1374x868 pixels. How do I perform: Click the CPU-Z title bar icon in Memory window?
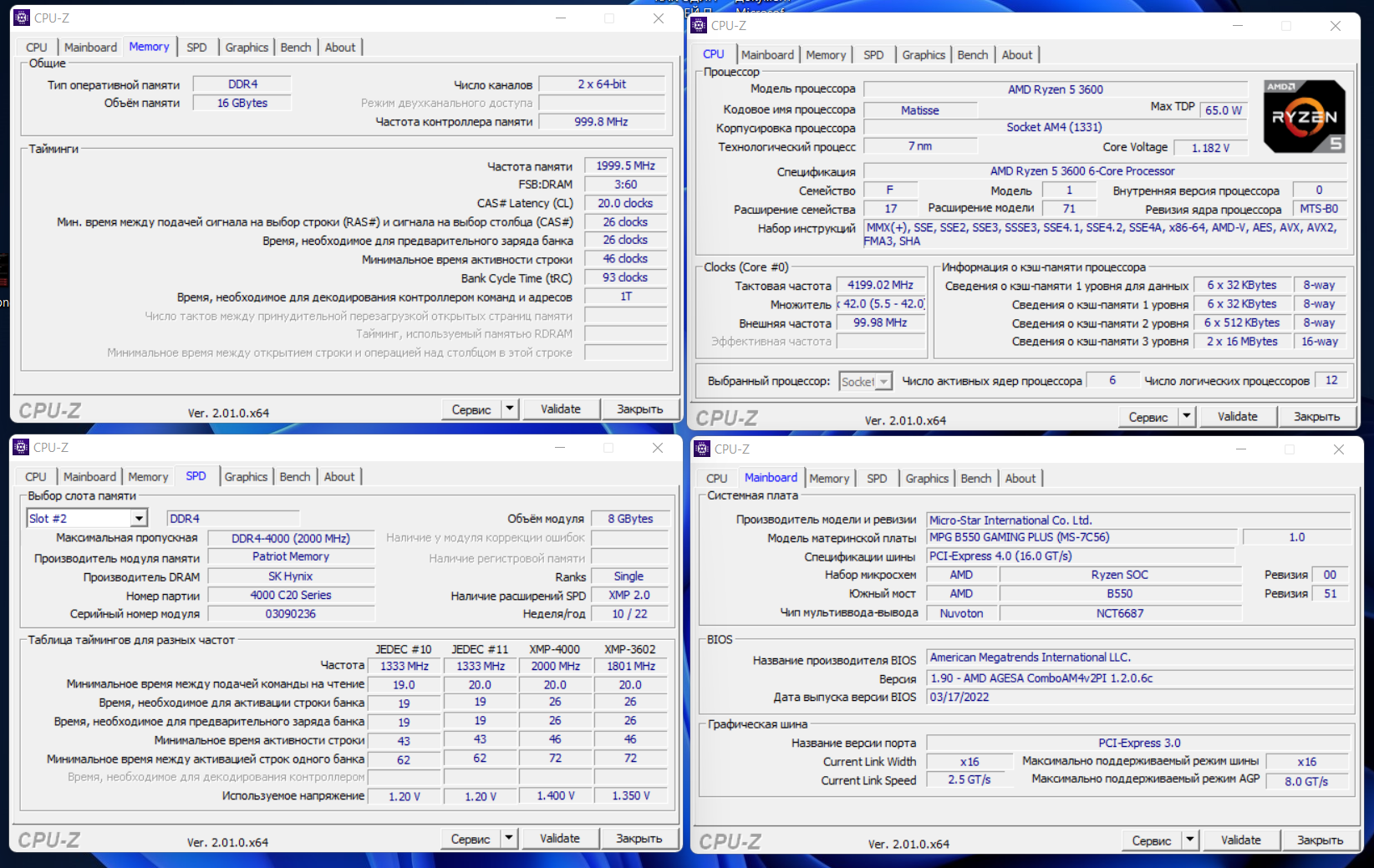[x=22, y=18]
